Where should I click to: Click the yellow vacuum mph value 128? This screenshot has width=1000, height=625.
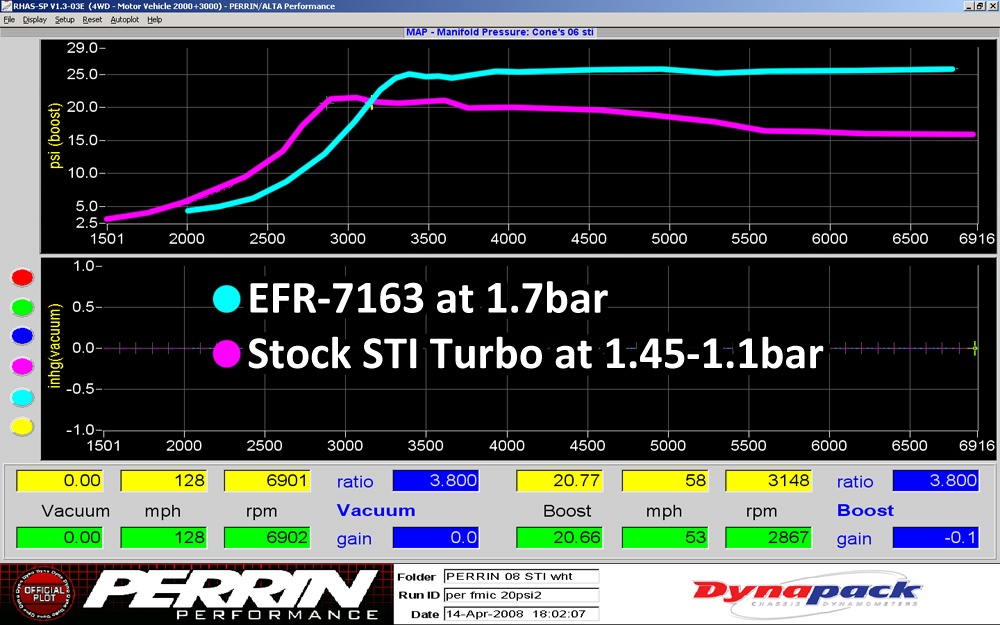point(164,480)
